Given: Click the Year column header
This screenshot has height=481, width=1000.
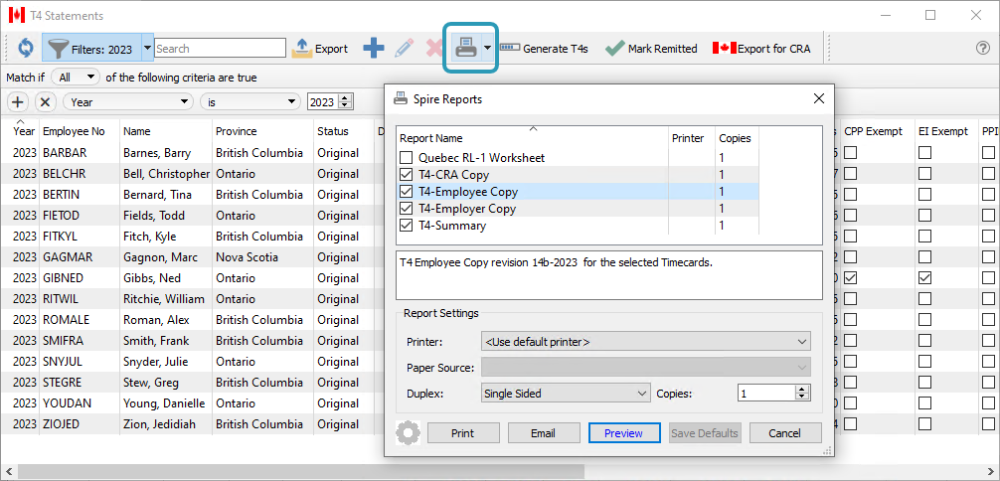Looking at the screenshot, I should 24,131.
